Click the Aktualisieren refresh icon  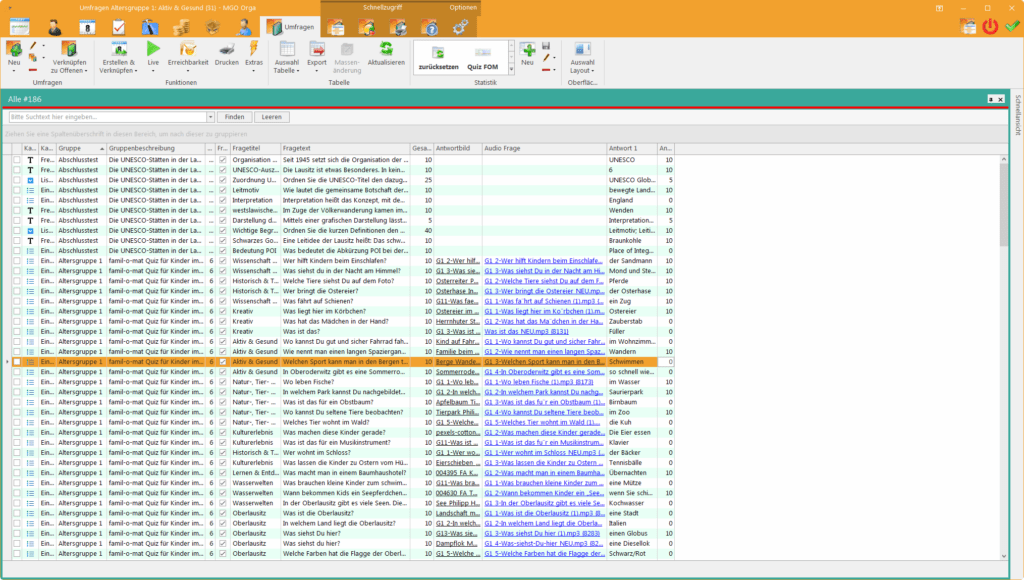(386, 50)
